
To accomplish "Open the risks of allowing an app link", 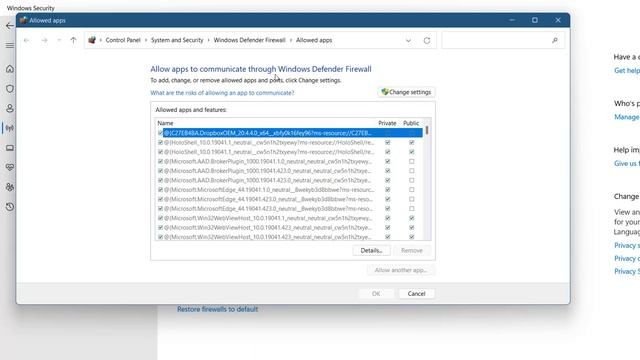I will pos(222,93).
